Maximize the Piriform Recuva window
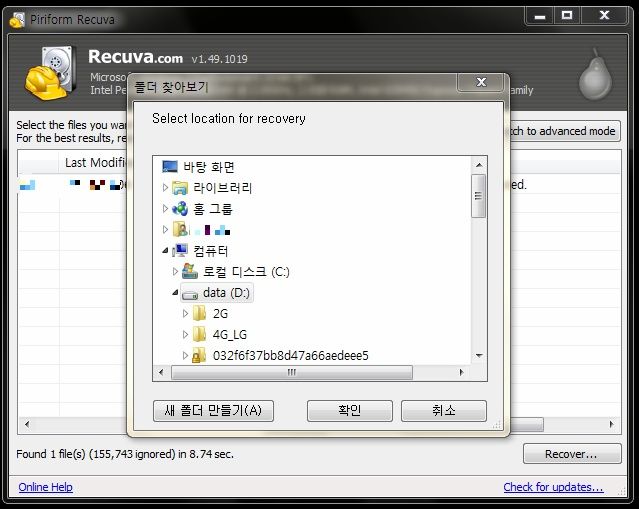 coord(567,16)
